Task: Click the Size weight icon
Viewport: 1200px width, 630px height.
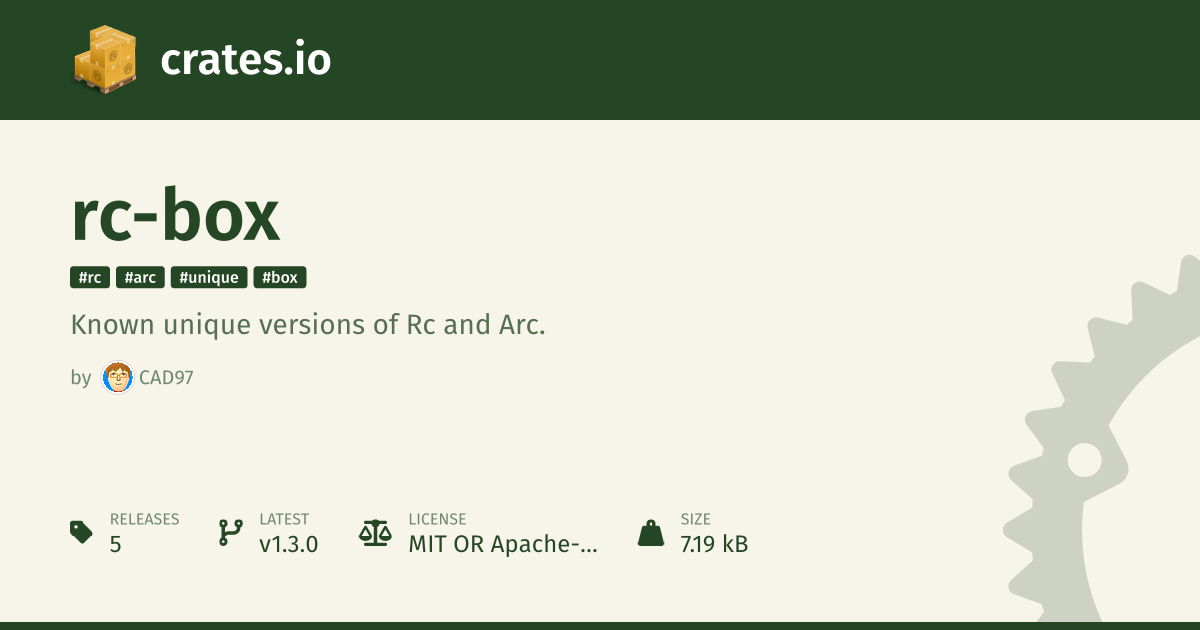Action: 651,532
